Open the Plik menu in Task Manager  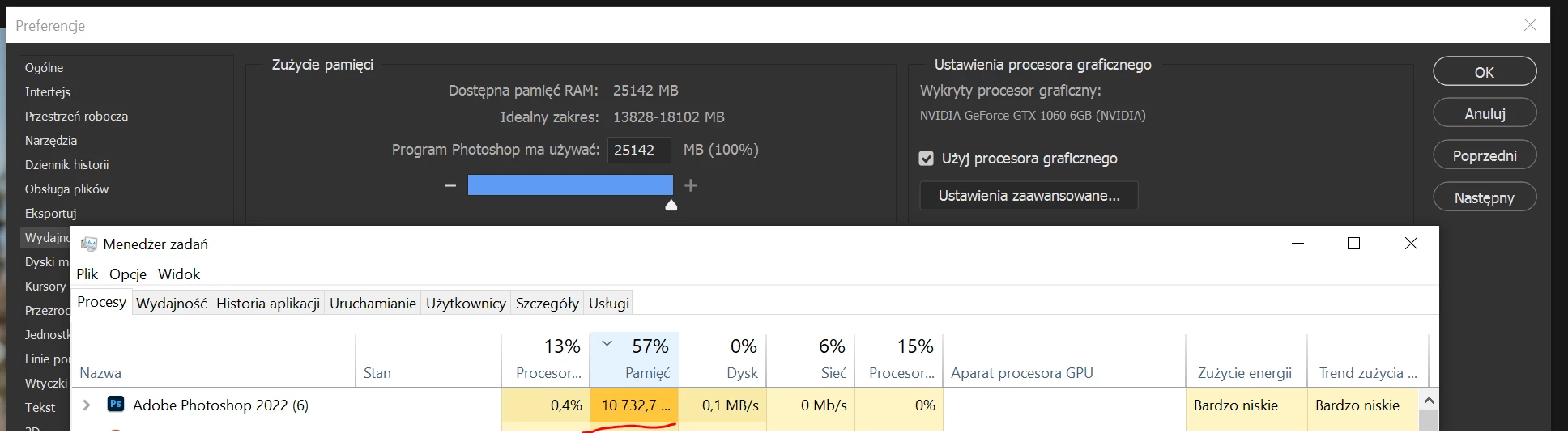(x=87, y=274)
